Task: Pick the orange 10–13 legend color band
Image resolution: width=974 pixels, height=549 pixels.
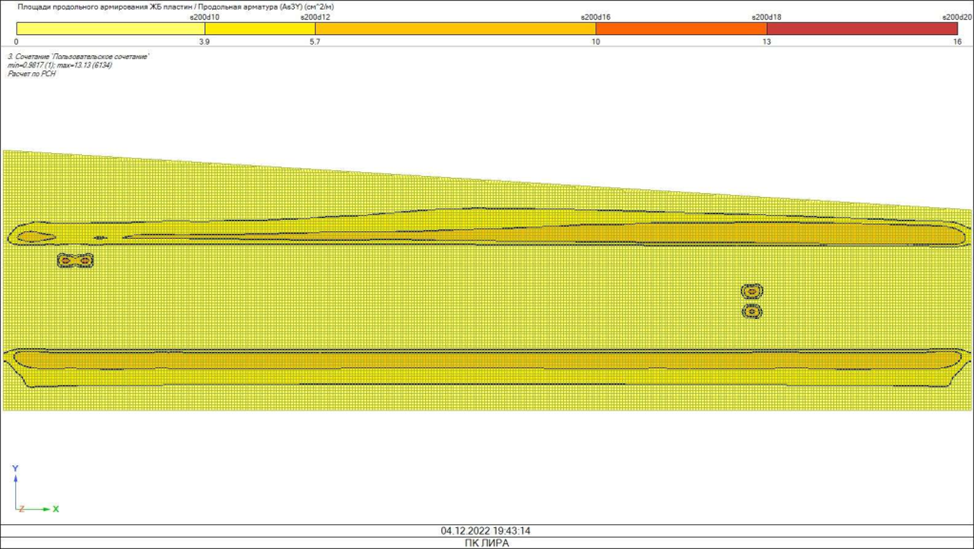Action: pyautogui.click(x=681, y=29)
